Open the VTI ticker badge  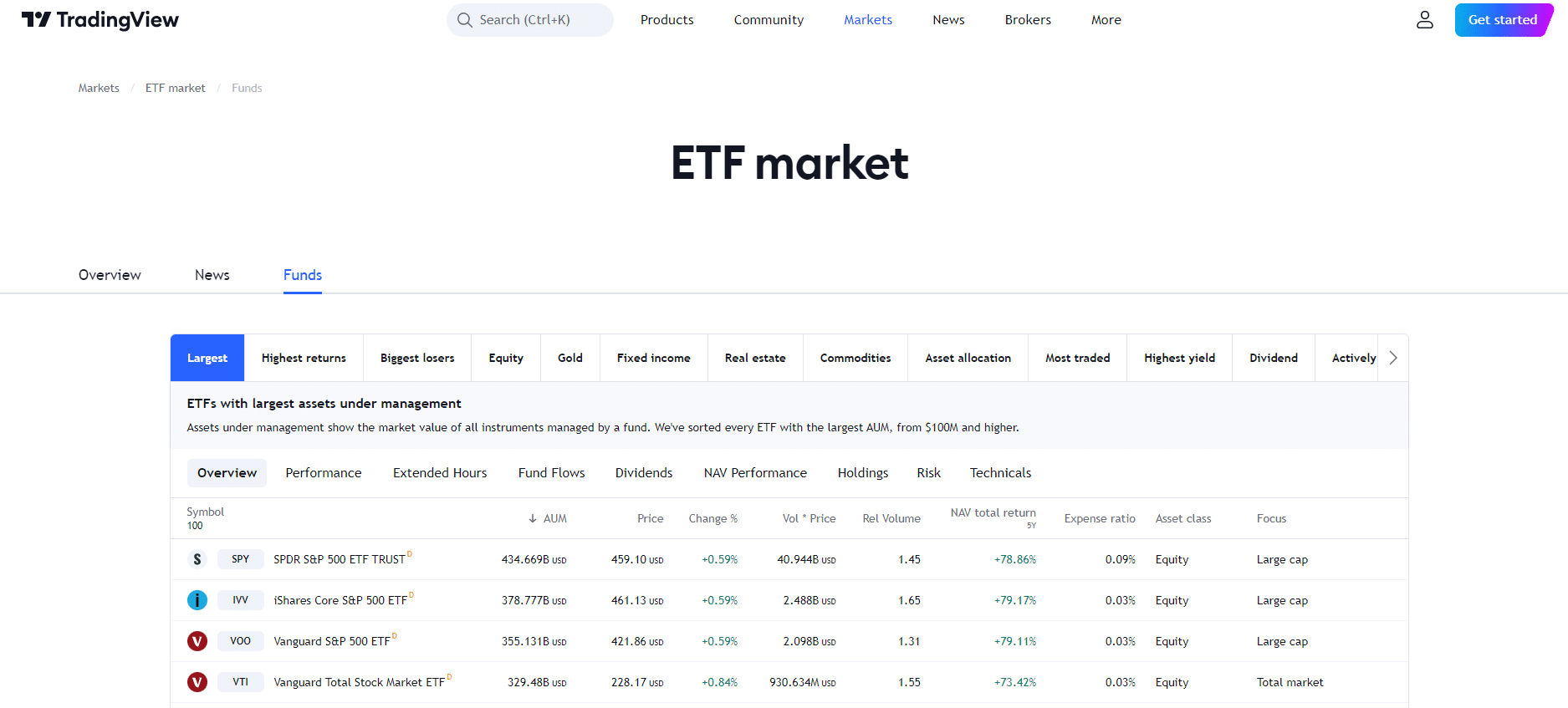click(241, 682)
